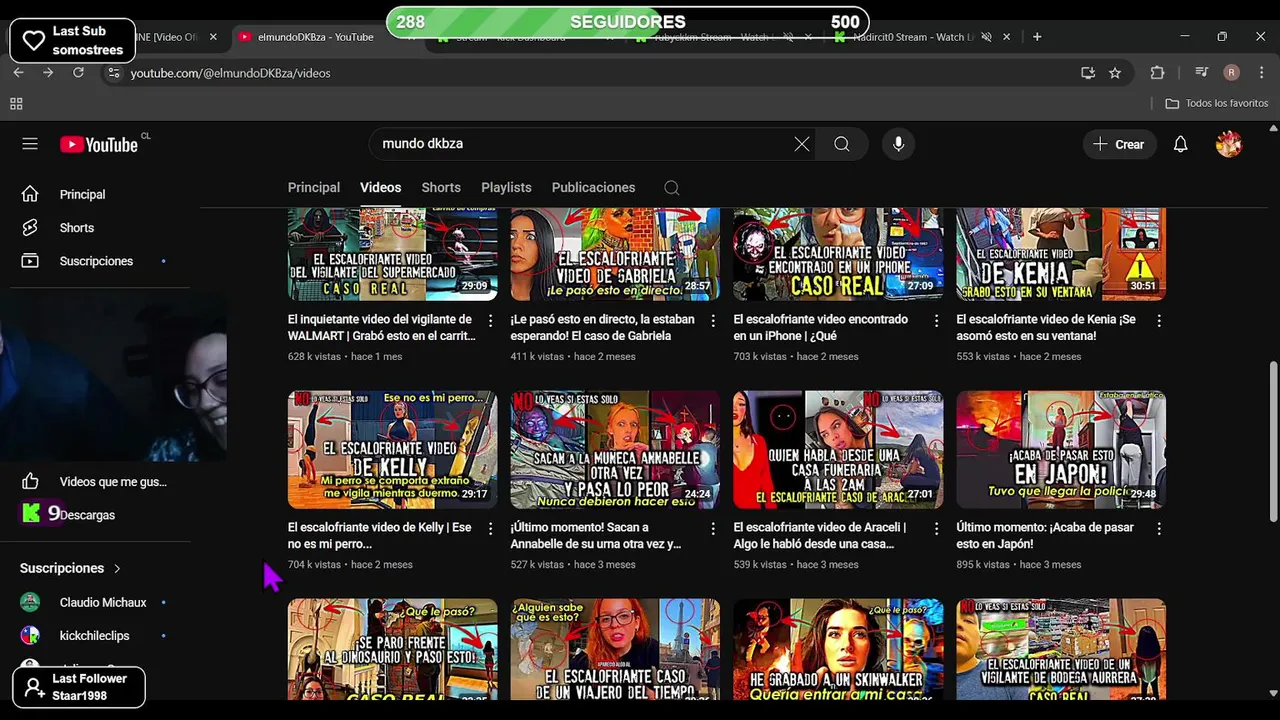
Task: Click the YouTube logo
Action: [100, 144]
